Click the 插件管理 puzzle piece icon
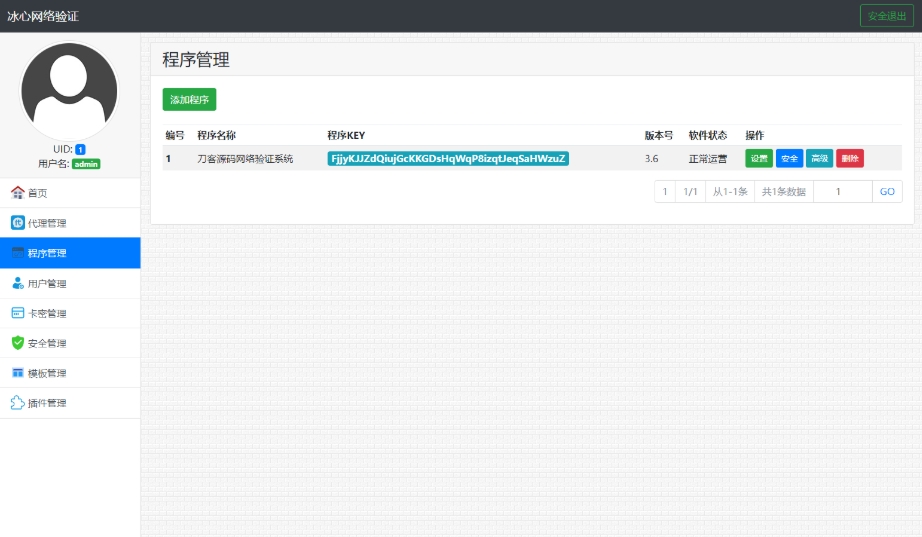This screenshot has width=922, height=537. coord(17,403)
